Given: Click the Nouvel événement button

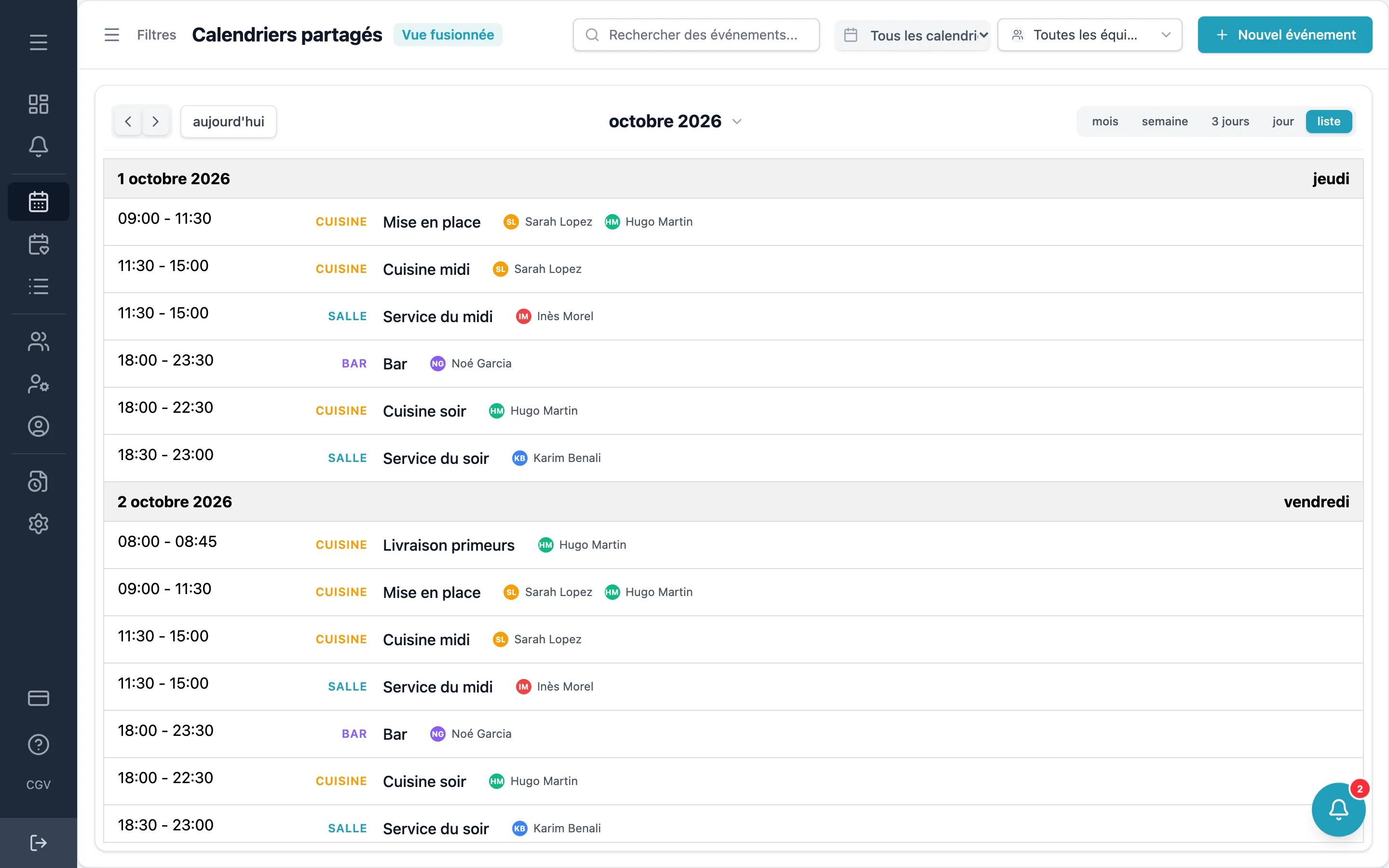Looking at the screenshot, I should tap(1284, 35).
